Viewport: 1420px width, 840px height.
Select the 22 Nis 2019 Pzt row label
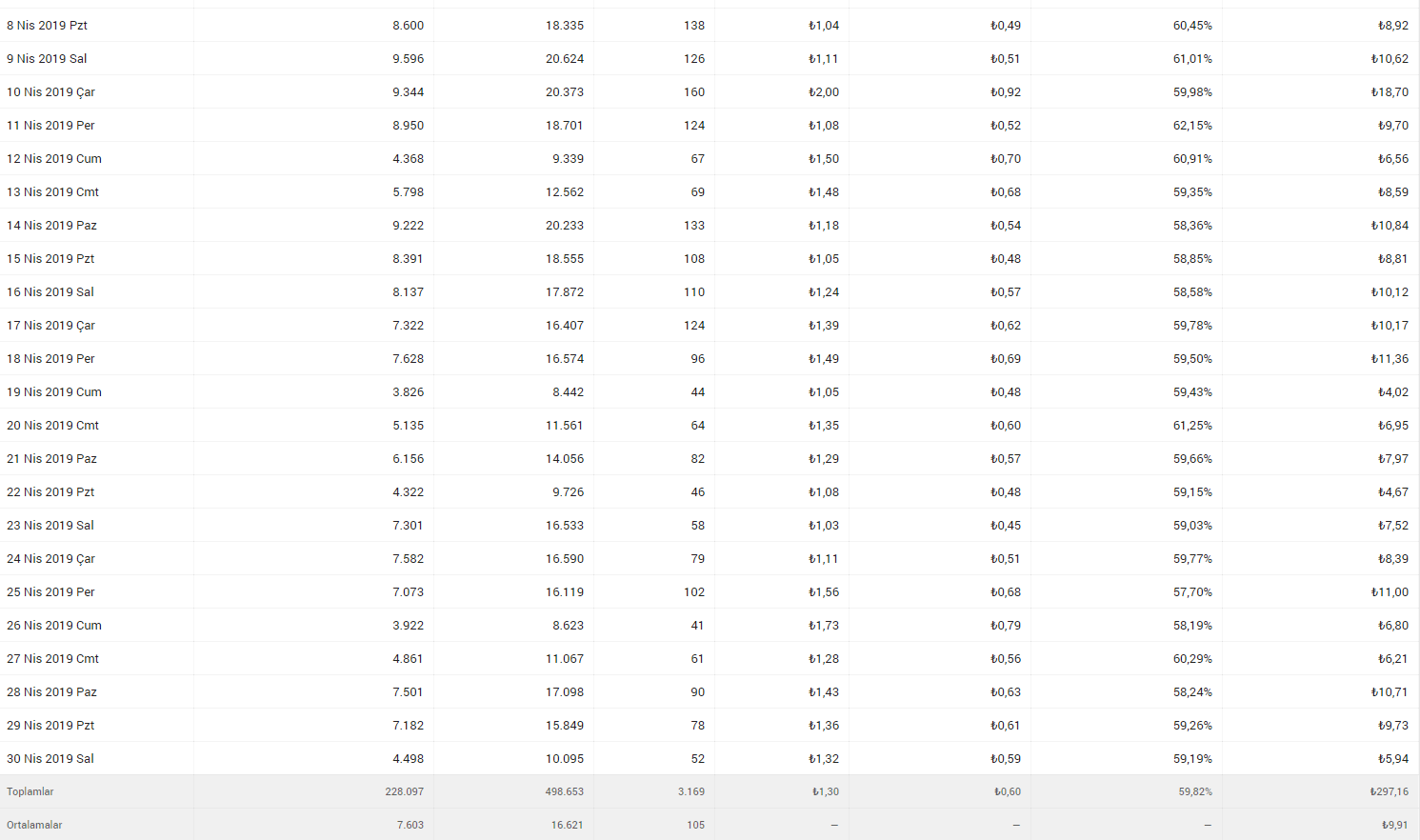tap(50, 492)
